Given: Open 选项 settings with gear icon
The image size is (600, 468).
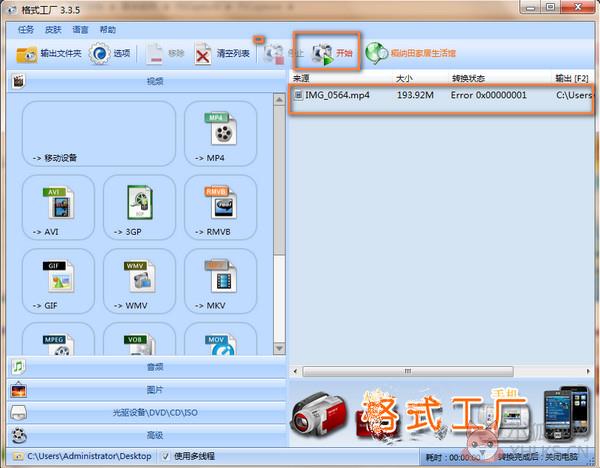Looking at the screenshot, I should [110, 53].
